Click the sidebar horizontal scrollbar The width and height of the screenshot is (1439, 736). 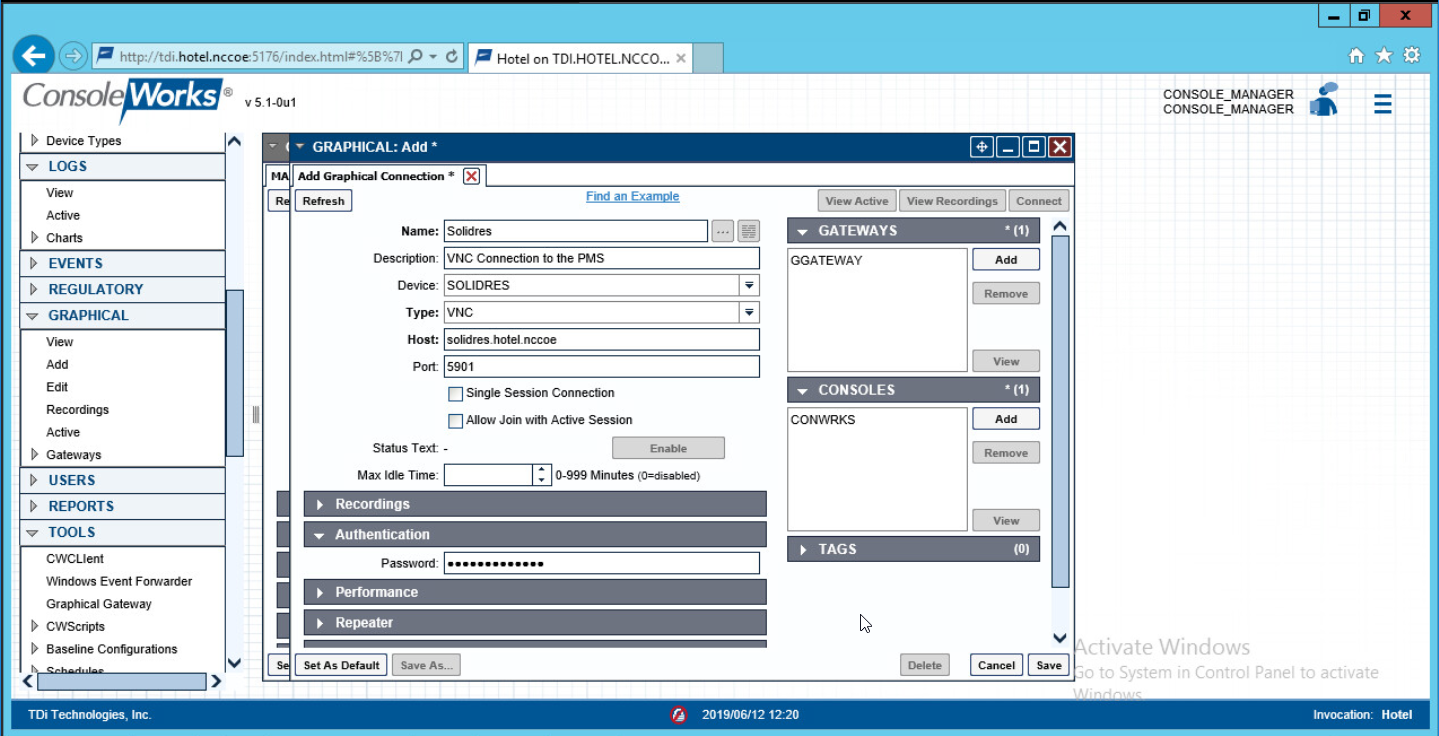[x=123, y=681]
